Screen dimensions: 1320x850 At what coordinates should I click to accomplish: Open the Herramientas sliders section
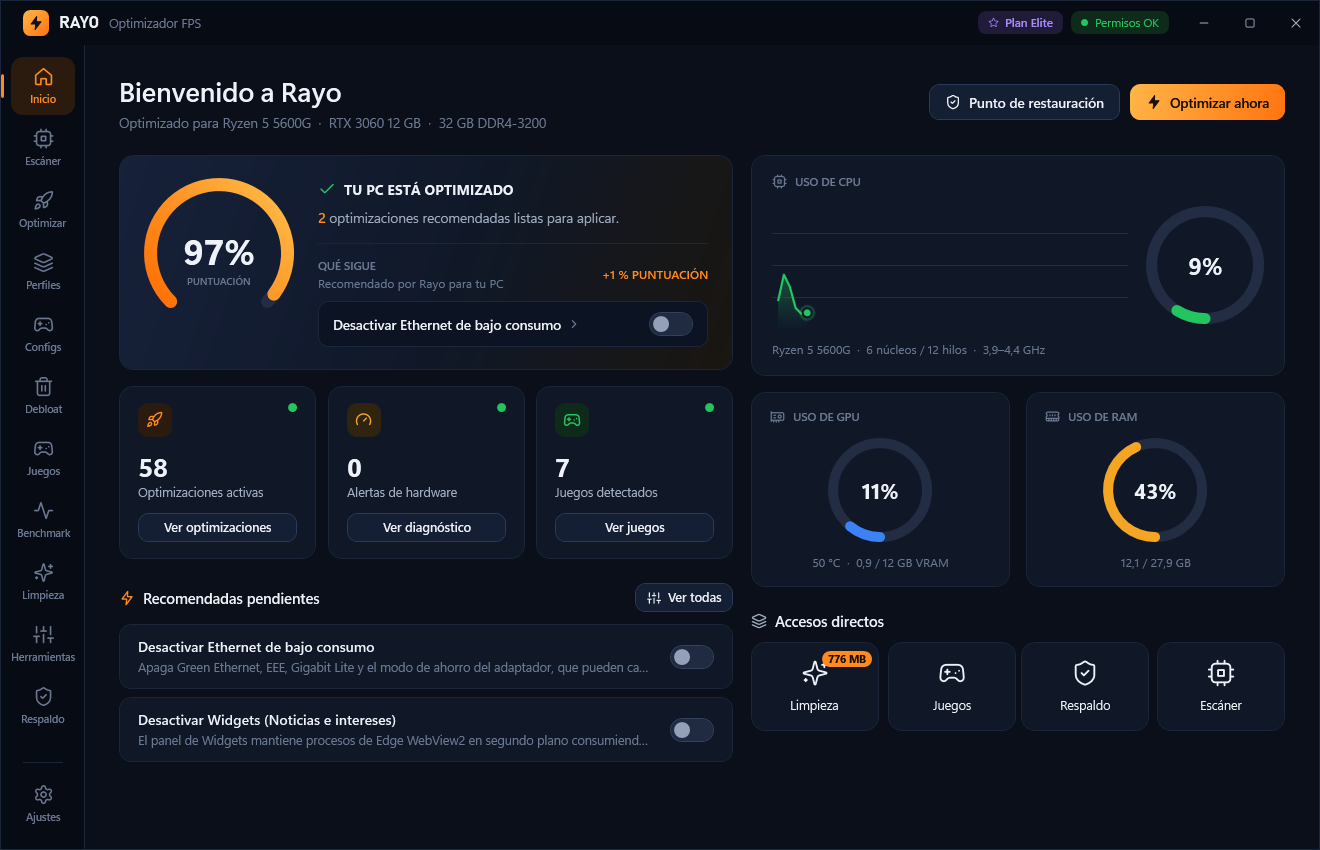(x=43, y=644)
